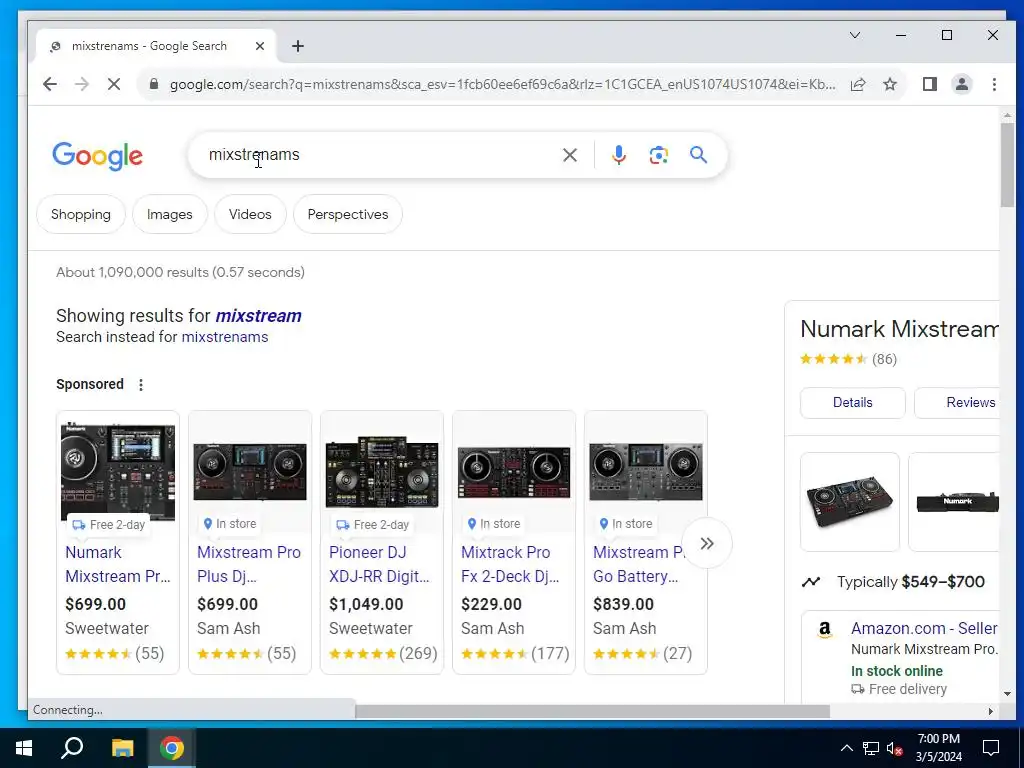Open the Amazon.com seller link
This screenshot has width=1024, height=768.
point(924,628)
